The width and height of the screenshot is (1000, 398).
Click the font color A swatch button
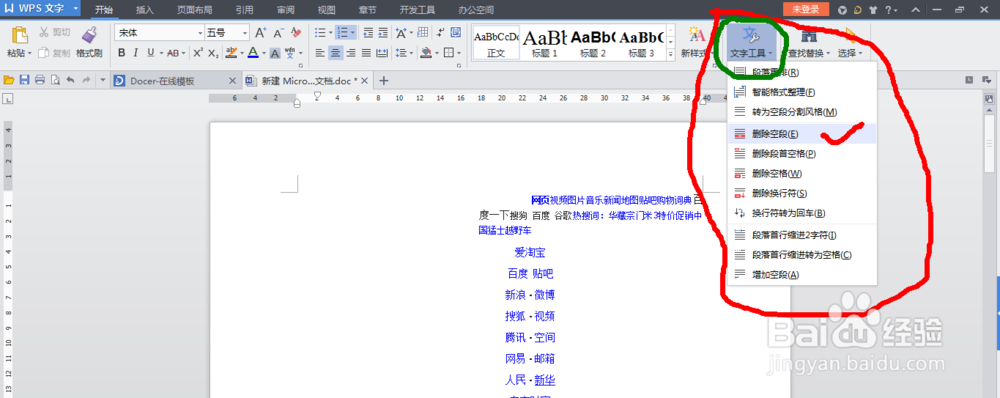coord(253,53)
